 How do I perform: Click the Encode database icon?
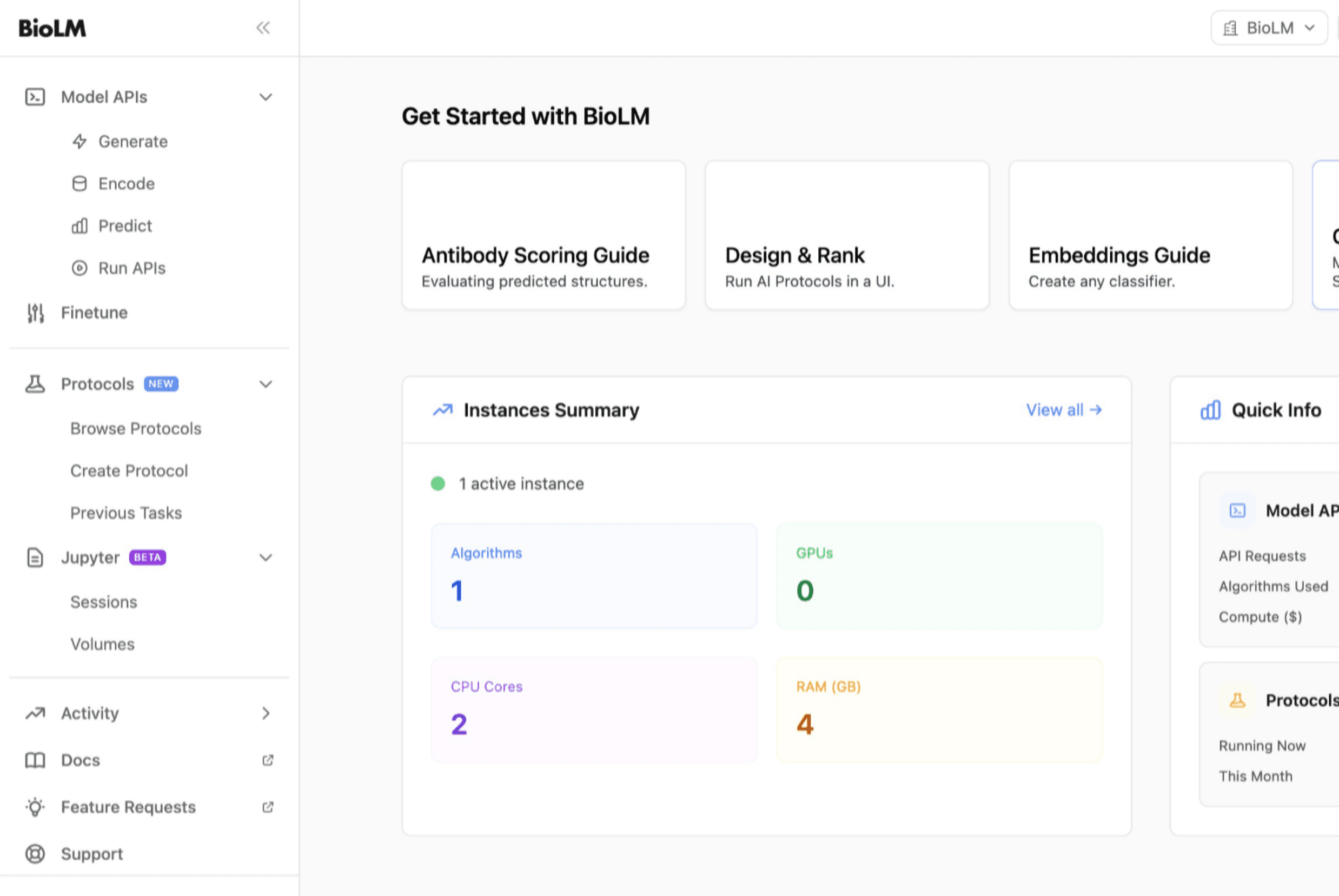tap(79, 183)
